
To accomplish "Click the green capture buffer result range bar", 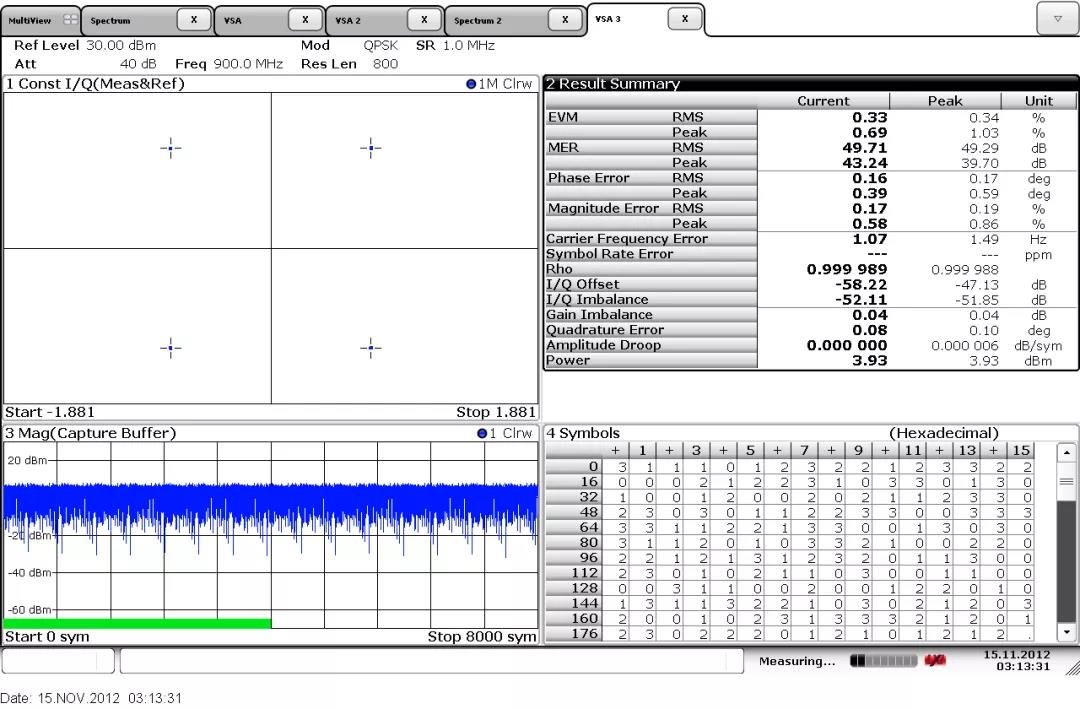I will [138, 624].
